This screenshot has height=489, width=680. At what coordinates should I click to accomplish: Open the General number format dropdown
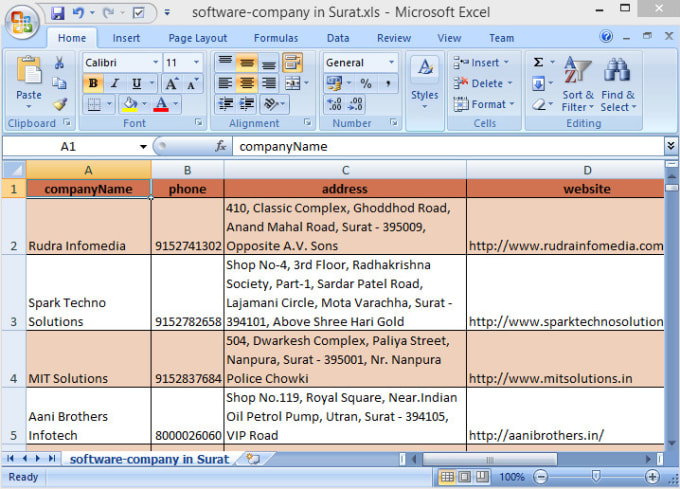[x=391, y=63]
